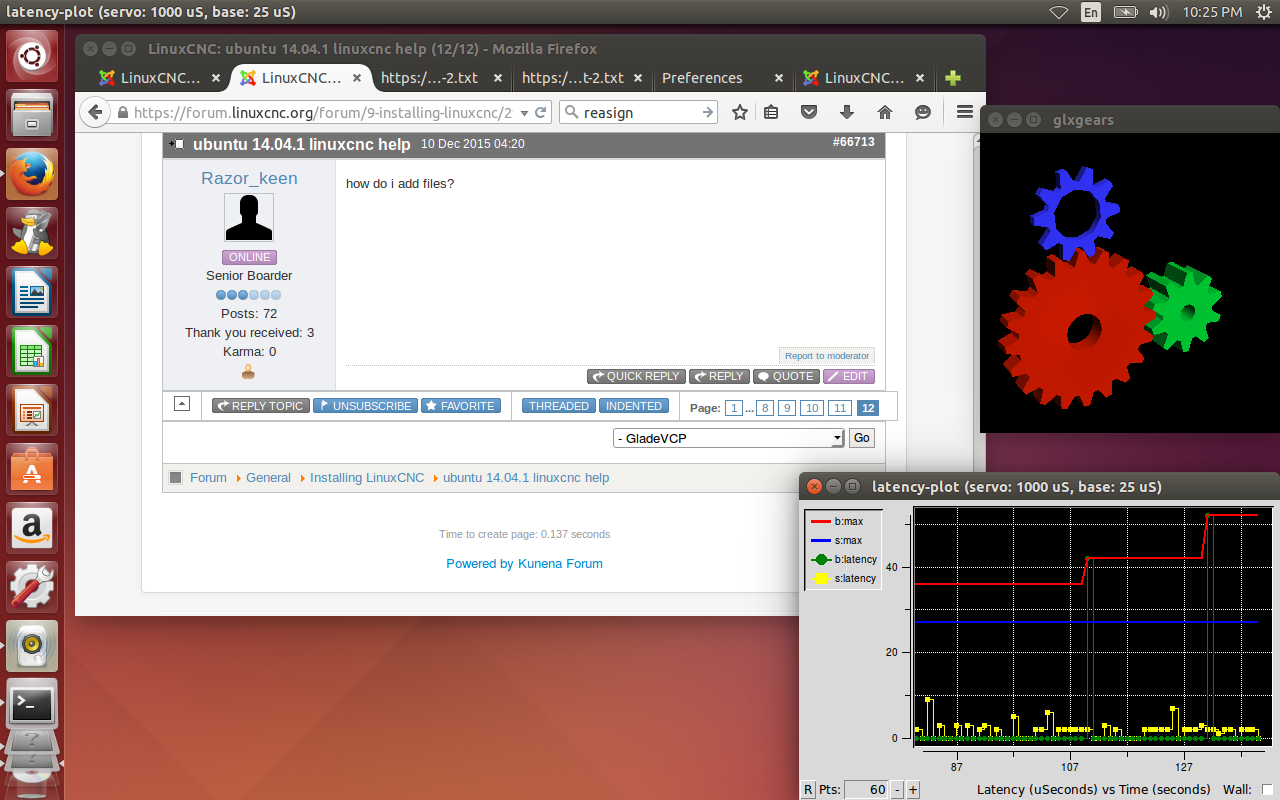Screen dimensions: 1280x800
Task: Open the sound volume indicator
Action: tap(1159, 12)
